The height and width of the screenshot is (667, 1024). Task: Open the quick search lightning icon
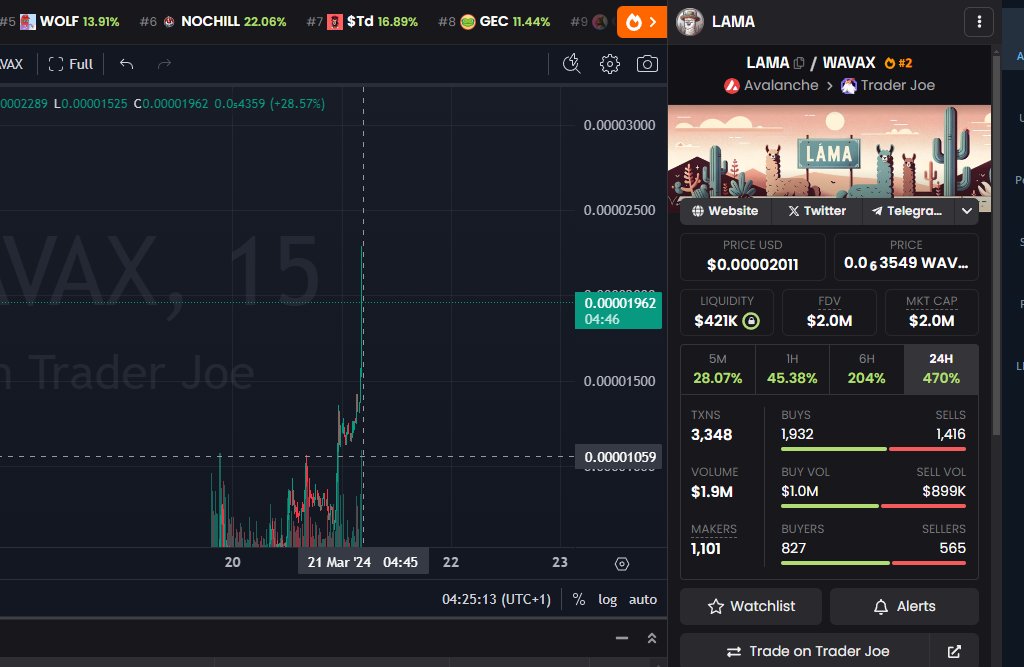point(572,64)
